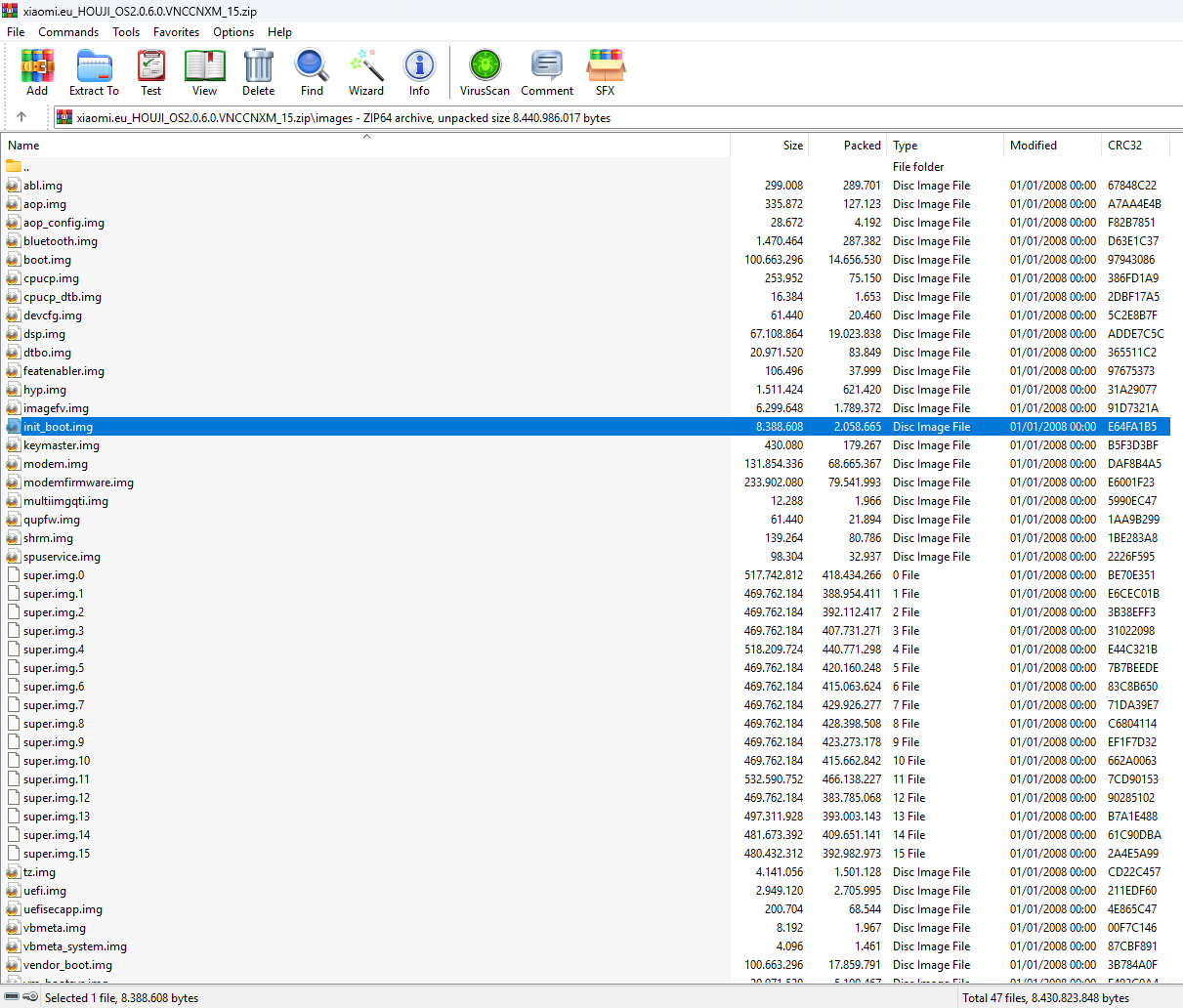Screen dimensions: 1183x1008
Task: Select the modemfirmware.img file
Action: [x=78, y=483]
